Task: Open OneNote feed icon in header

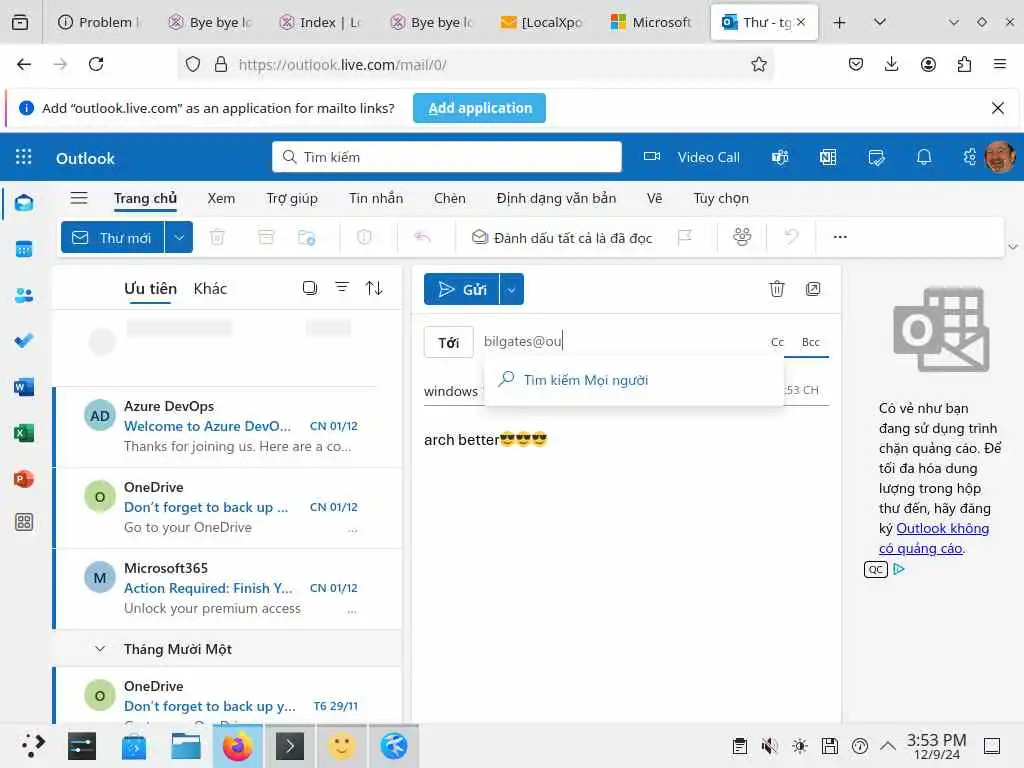Action: pos(828,157)
